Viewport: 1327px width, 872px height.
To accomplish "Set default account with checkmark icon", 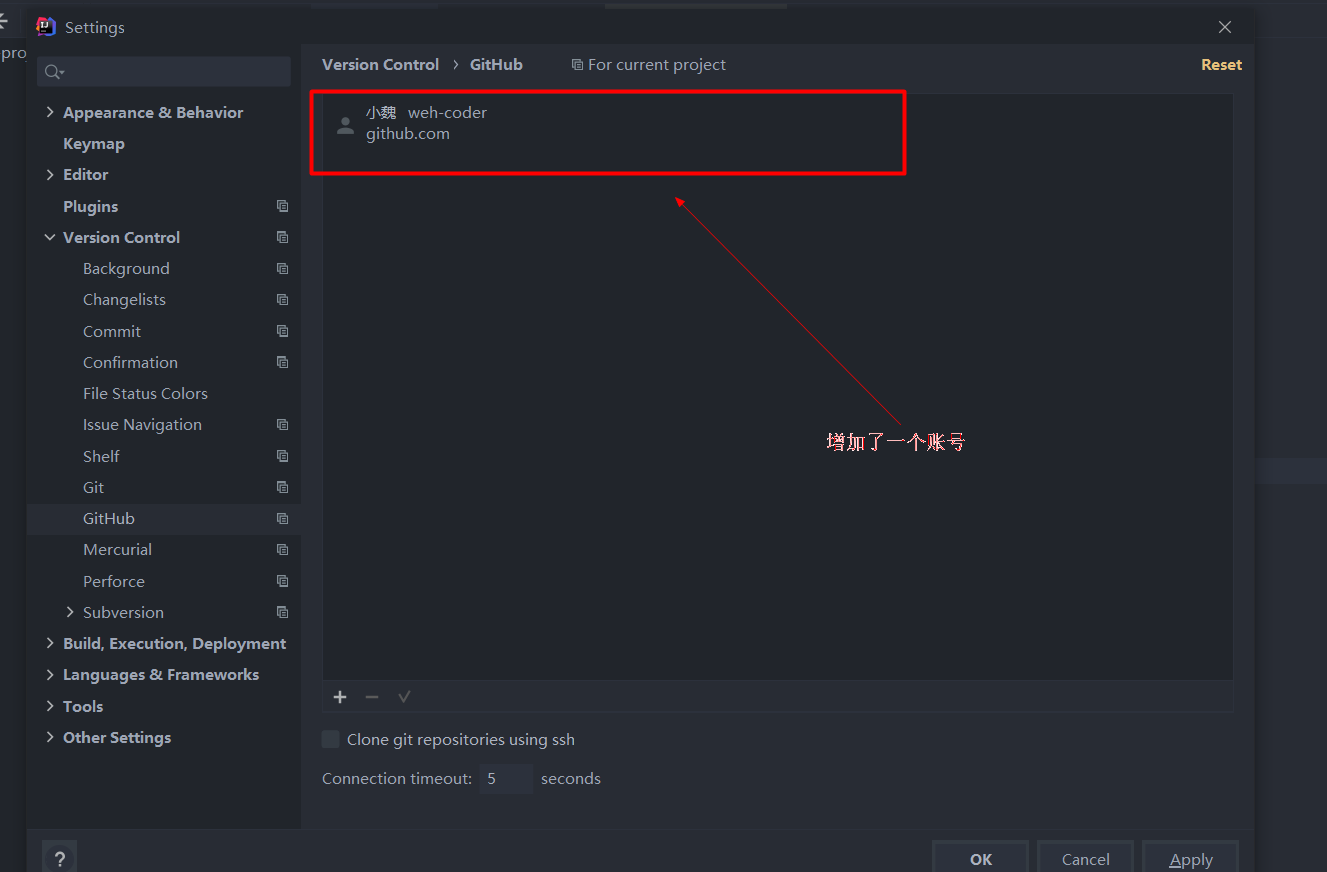I will click(x=404, y=697).
